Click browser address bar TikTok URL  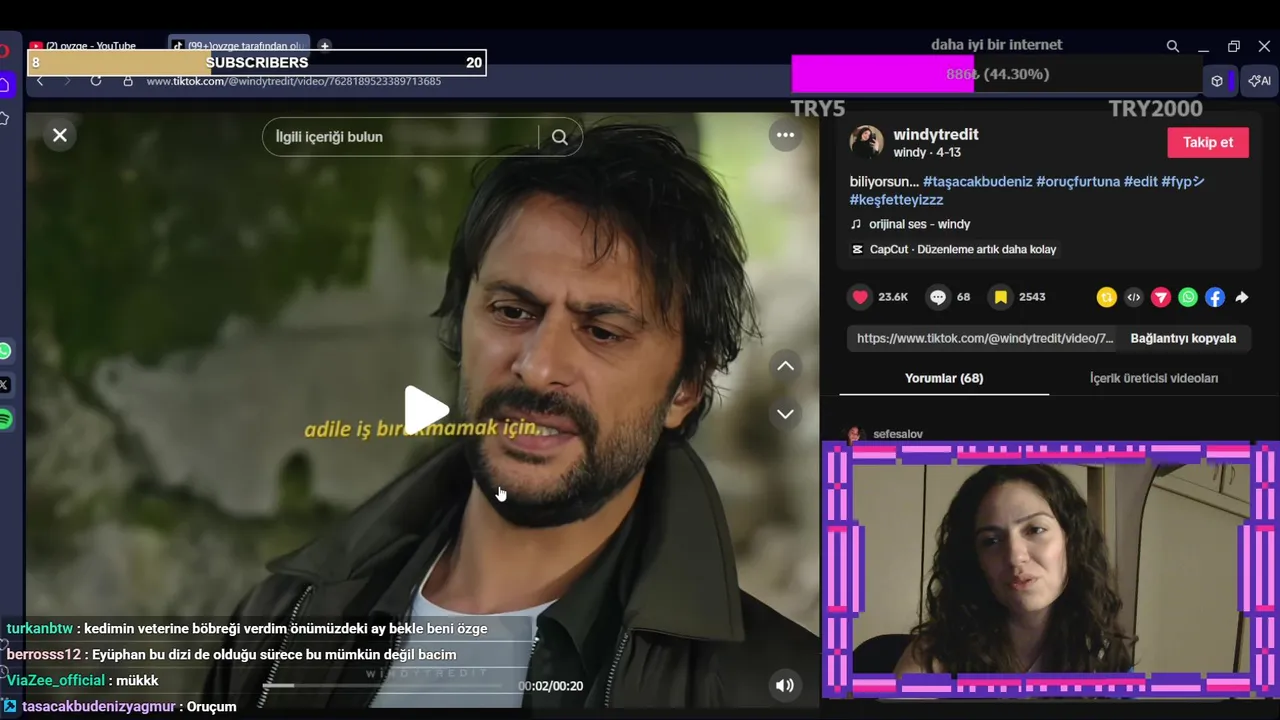coord(294,81)
